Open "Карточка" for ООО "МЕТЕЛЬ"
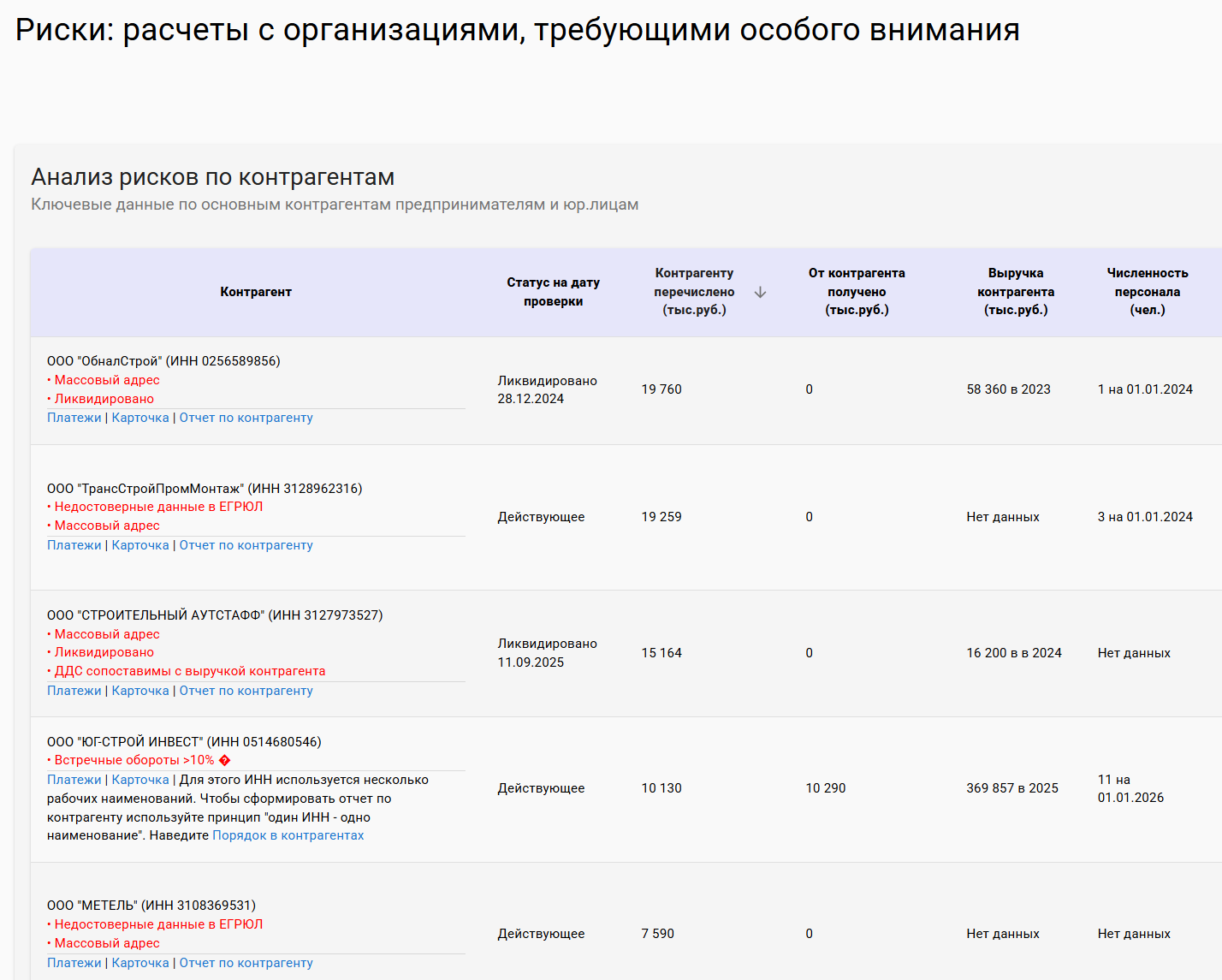1222x980 pixels. point(139,962)
